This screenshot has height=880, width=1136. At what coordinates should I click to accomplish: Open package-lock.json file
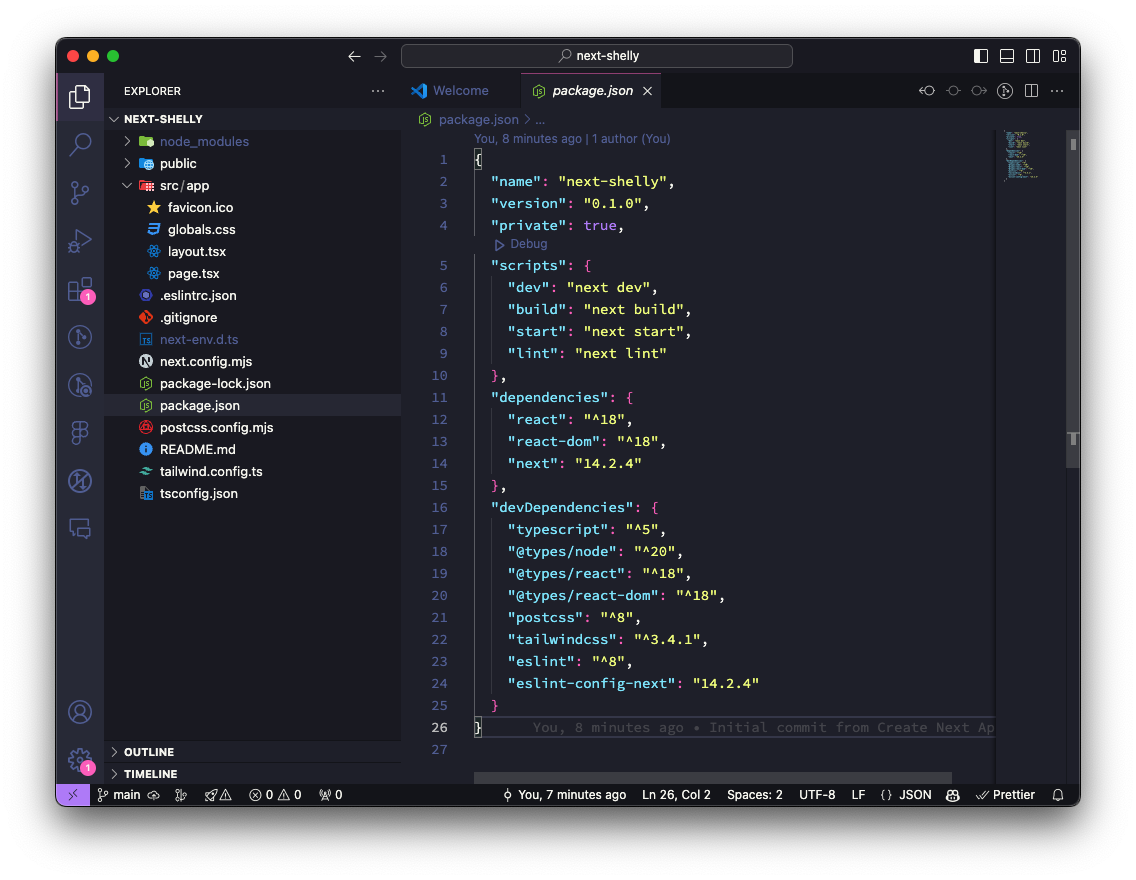tap(252, 383)
